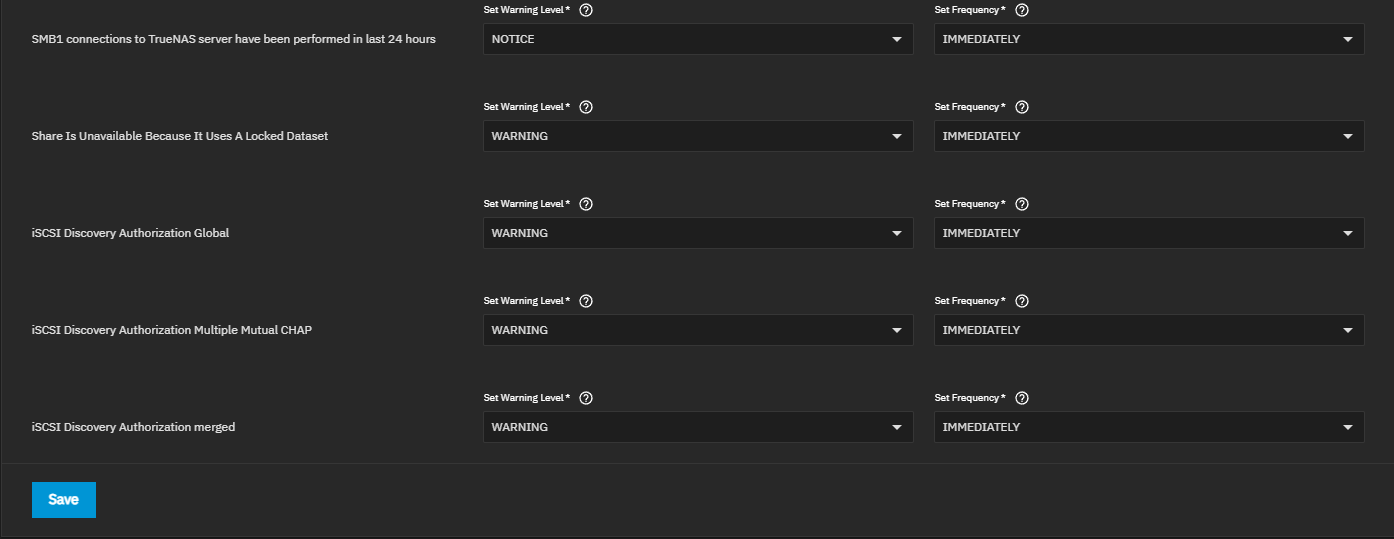This screenshot has height=539, width=1394.
Task: Open help tooltip for iSCSI Global warning level
Action: tap(586, 204)
